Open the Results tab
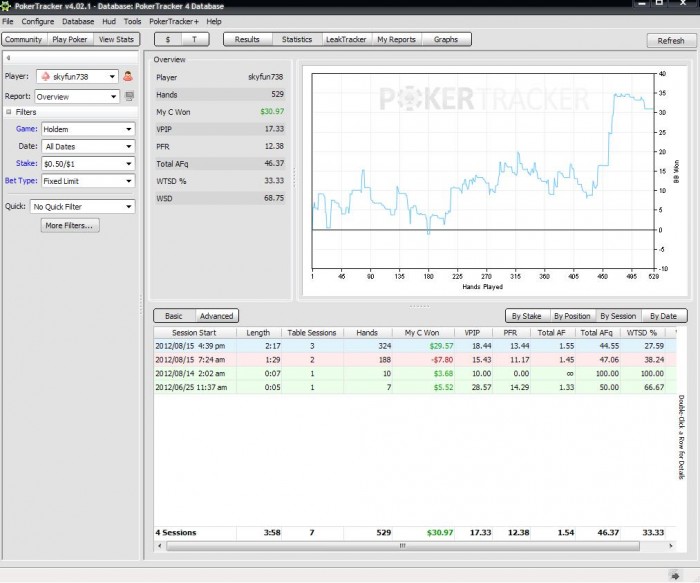The width and height of the screenshot is (700, 583). point(247,39)
